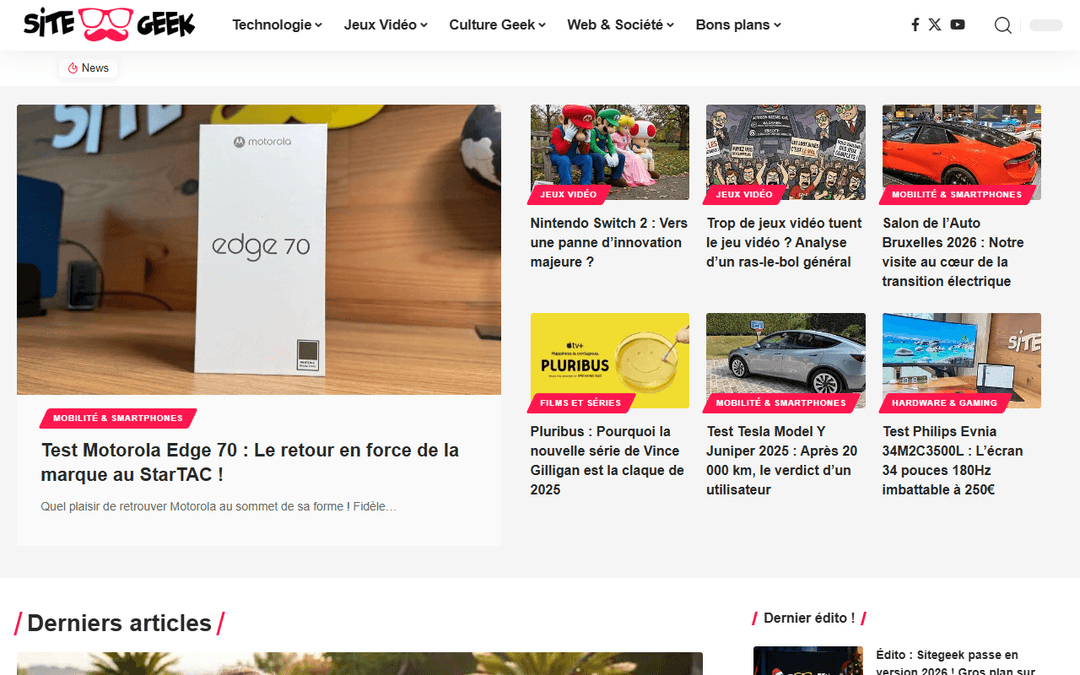Open Test Philips Evnia 34M2C3500L title
The width and height of the screenshot is (1080, 675).
coord(953,460)
